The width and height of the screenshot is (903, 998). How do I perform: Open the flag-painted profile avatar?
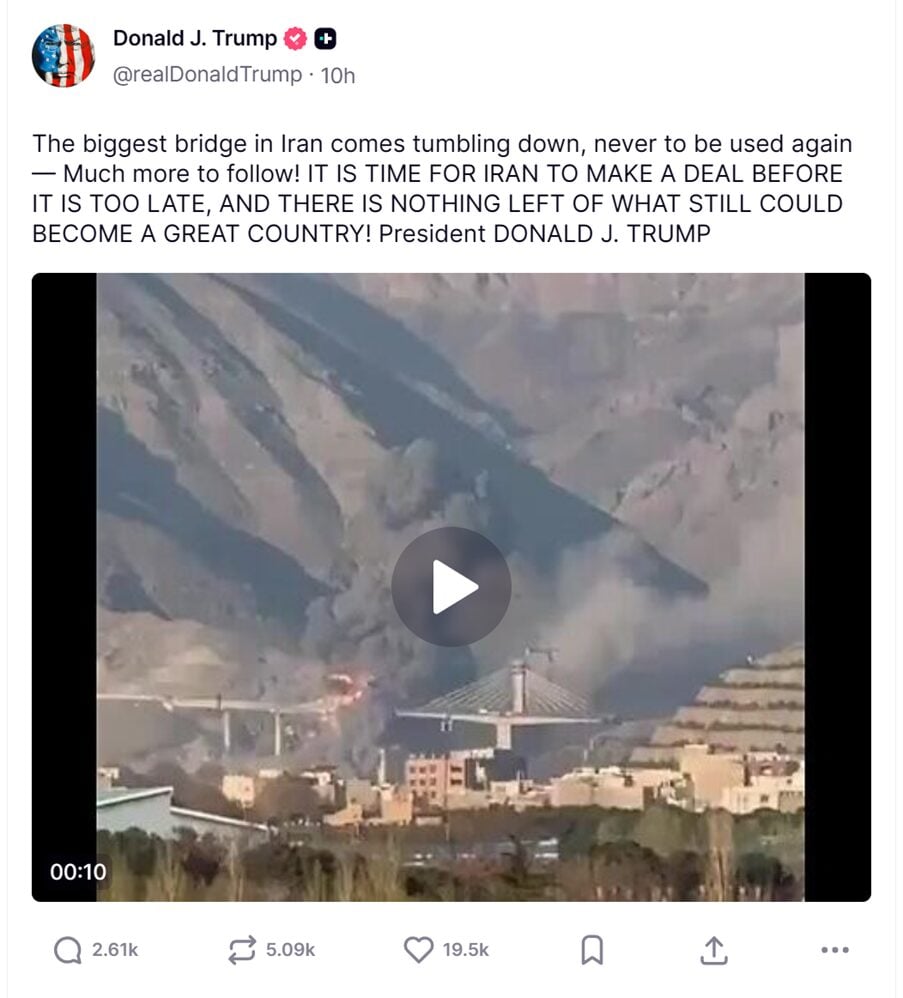coord(63,56)
